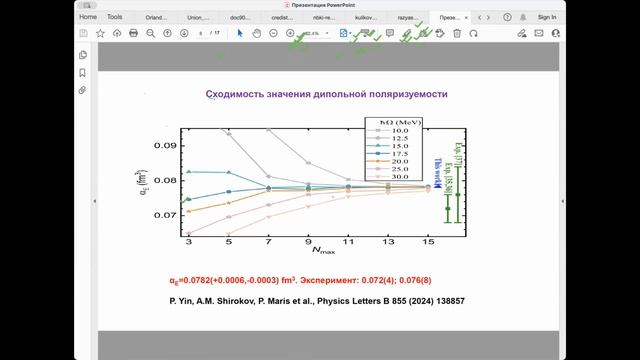Show notifications bell
Viewport: 640px width, 360px height.
523,17
